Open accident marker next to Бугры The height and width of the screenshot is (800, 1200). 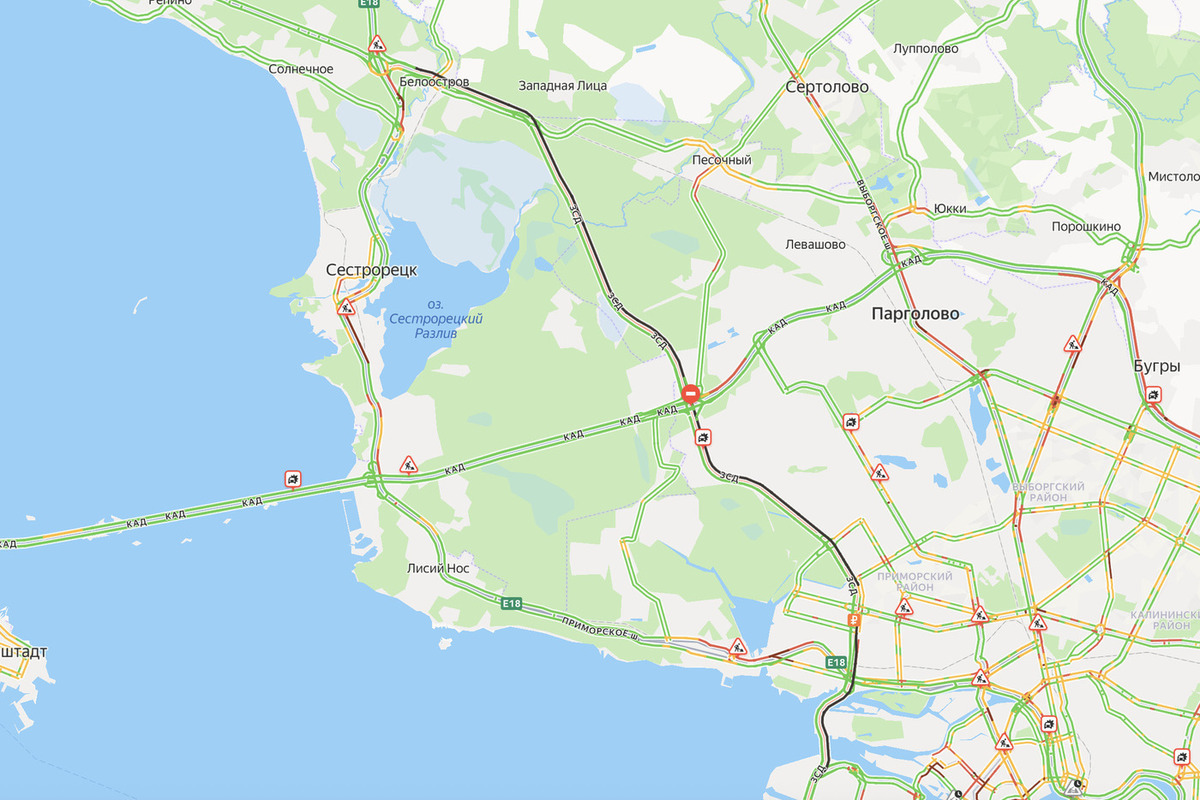click(x=1154, y=396)
